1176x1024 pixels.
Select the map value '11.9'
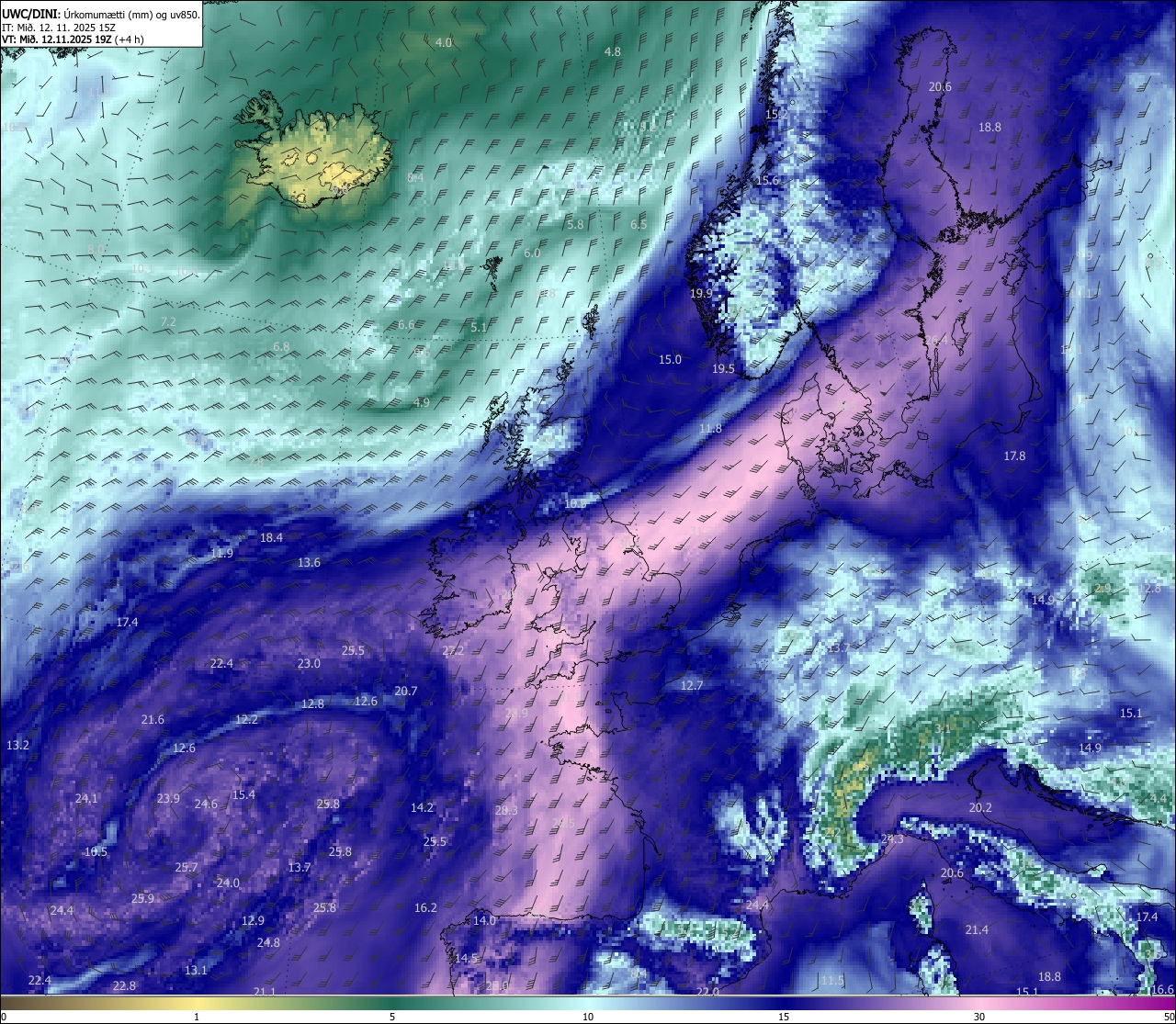point(221,554)
